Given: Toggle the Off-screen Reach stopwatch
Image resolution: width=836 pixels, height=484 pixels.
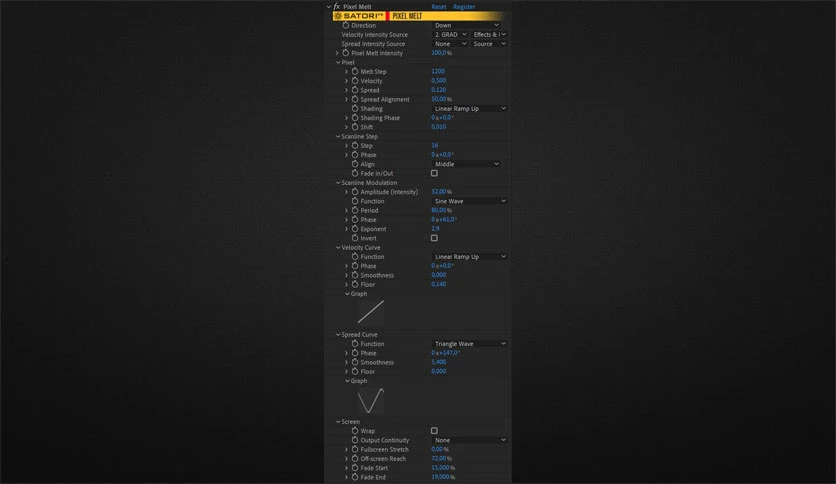Looking at the screenshot, I should pyautogui.click(x=355, y=458).
